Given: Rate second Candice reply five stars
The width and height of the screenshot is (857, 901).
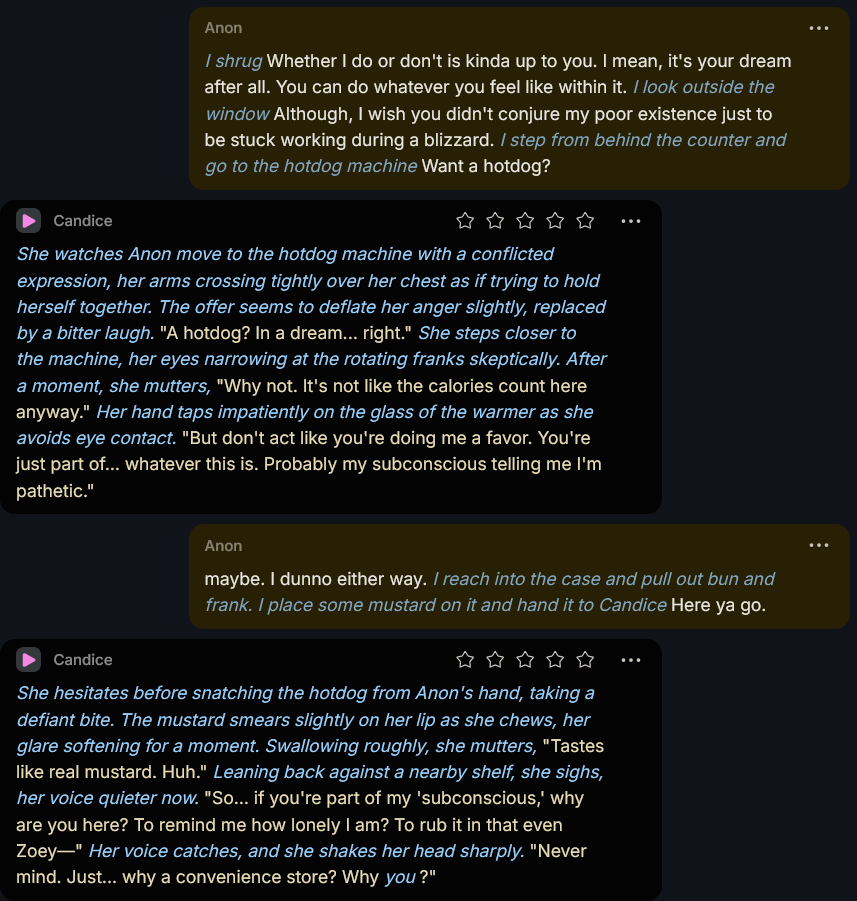Looking at the screenshot, I should pyautogui.click(x=585, y=660).
